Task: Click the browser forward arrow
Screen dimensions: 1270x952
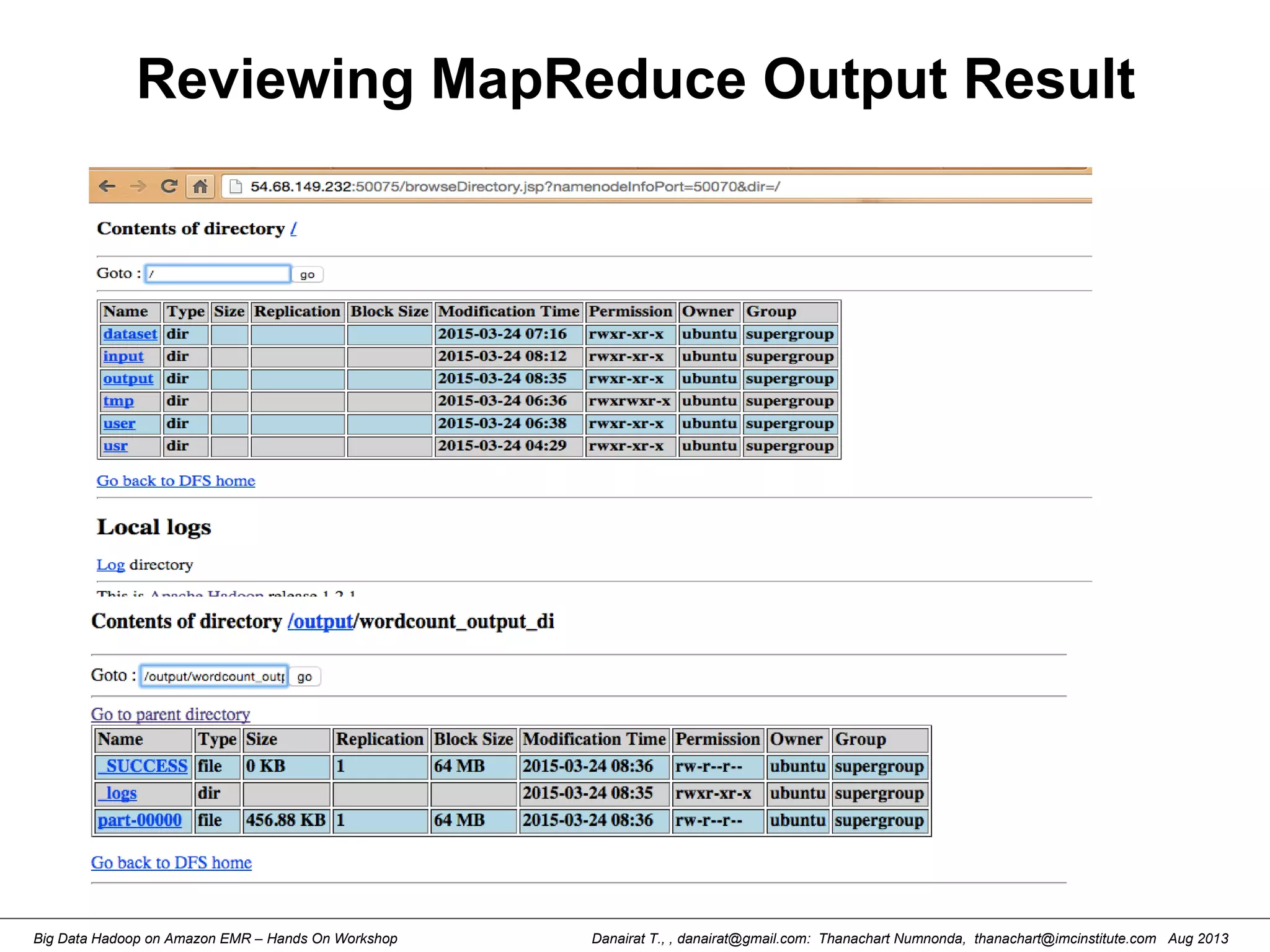Action: click(138, 186)
